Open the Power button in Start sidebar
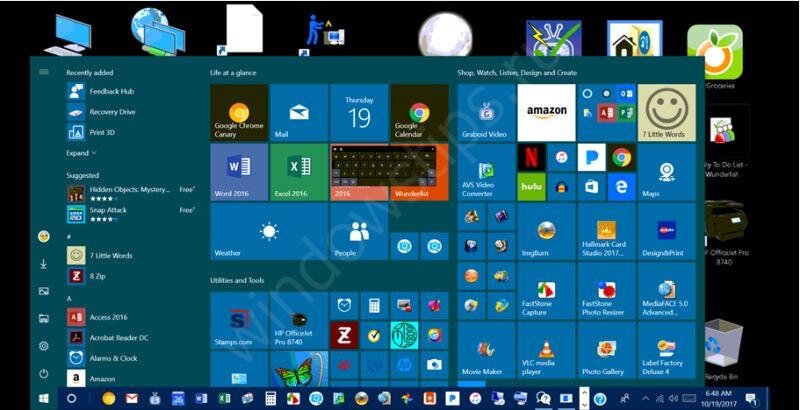This screenshot has width=800, height=410. tap(44, 373)
